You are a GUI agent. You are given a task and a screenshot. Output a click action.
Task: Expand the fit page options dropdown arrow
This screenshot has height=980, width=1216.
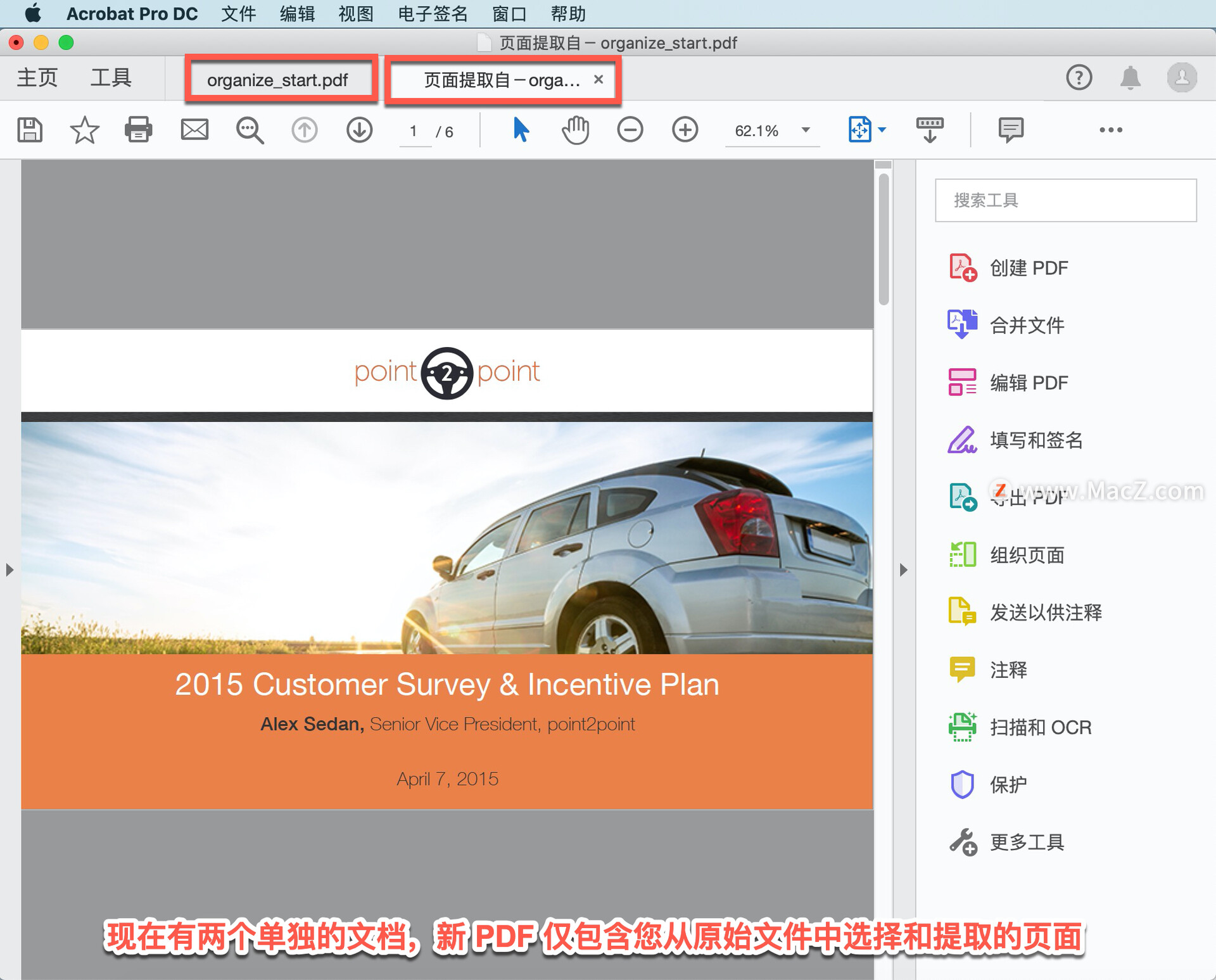(x=882, y=130)
